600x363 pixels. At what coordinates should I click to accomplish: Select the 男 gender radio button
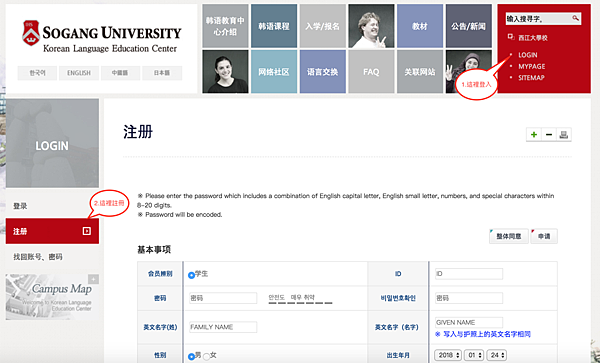[x=191, y=356]
